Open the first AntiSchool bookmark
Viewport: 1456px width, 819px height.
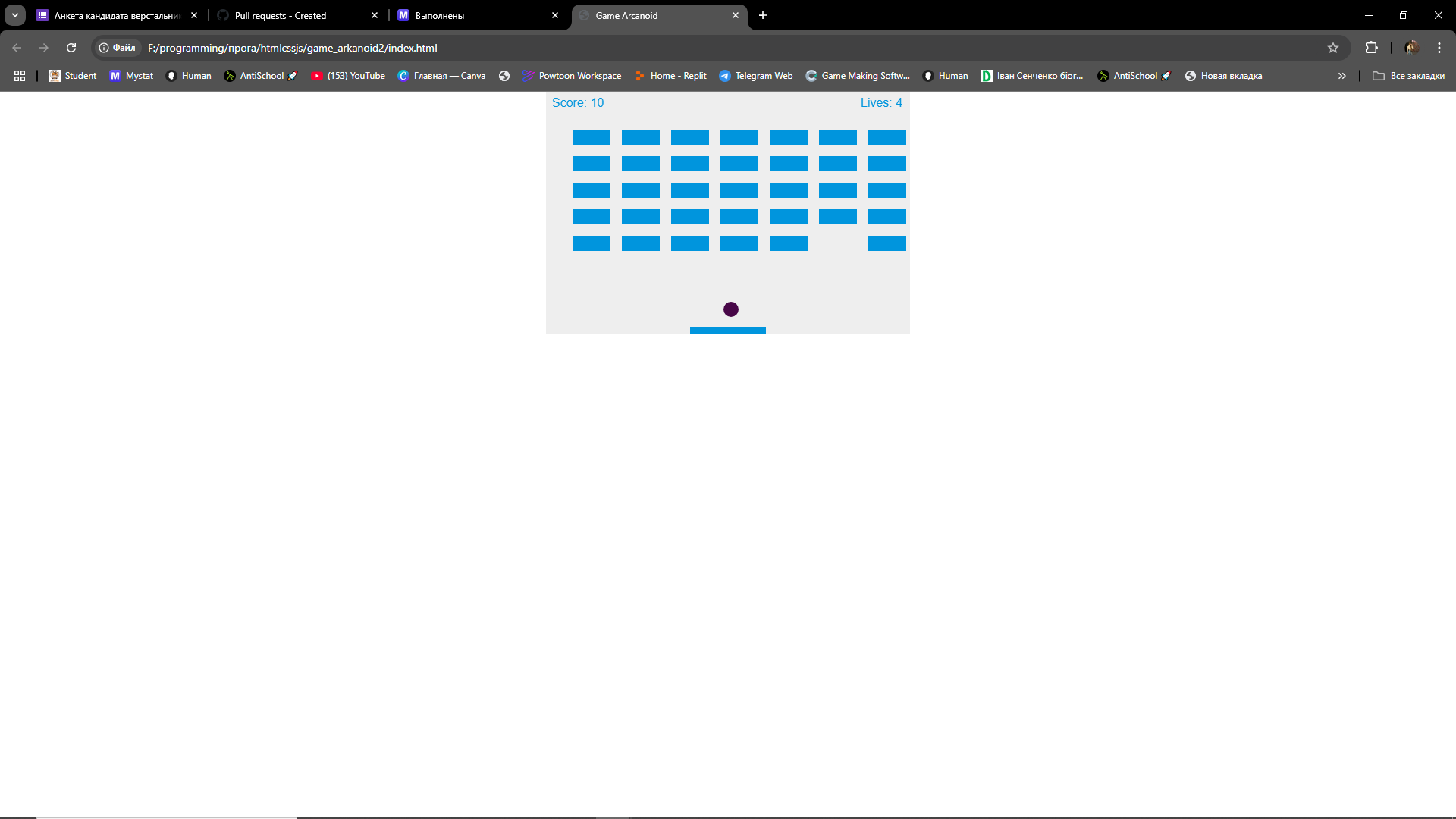pyautogui.click(x=261, y=76)
